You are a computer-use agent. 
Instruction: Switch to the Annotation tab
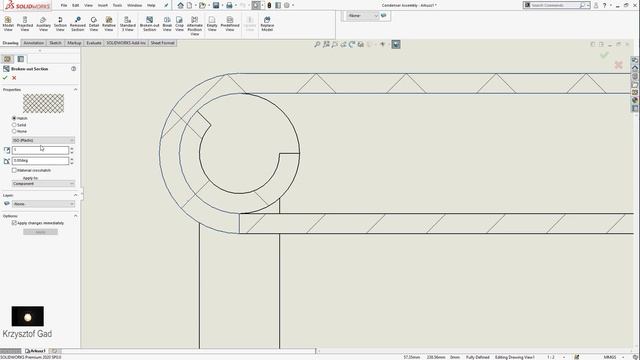pyautogui.click(x=33, y=43)
